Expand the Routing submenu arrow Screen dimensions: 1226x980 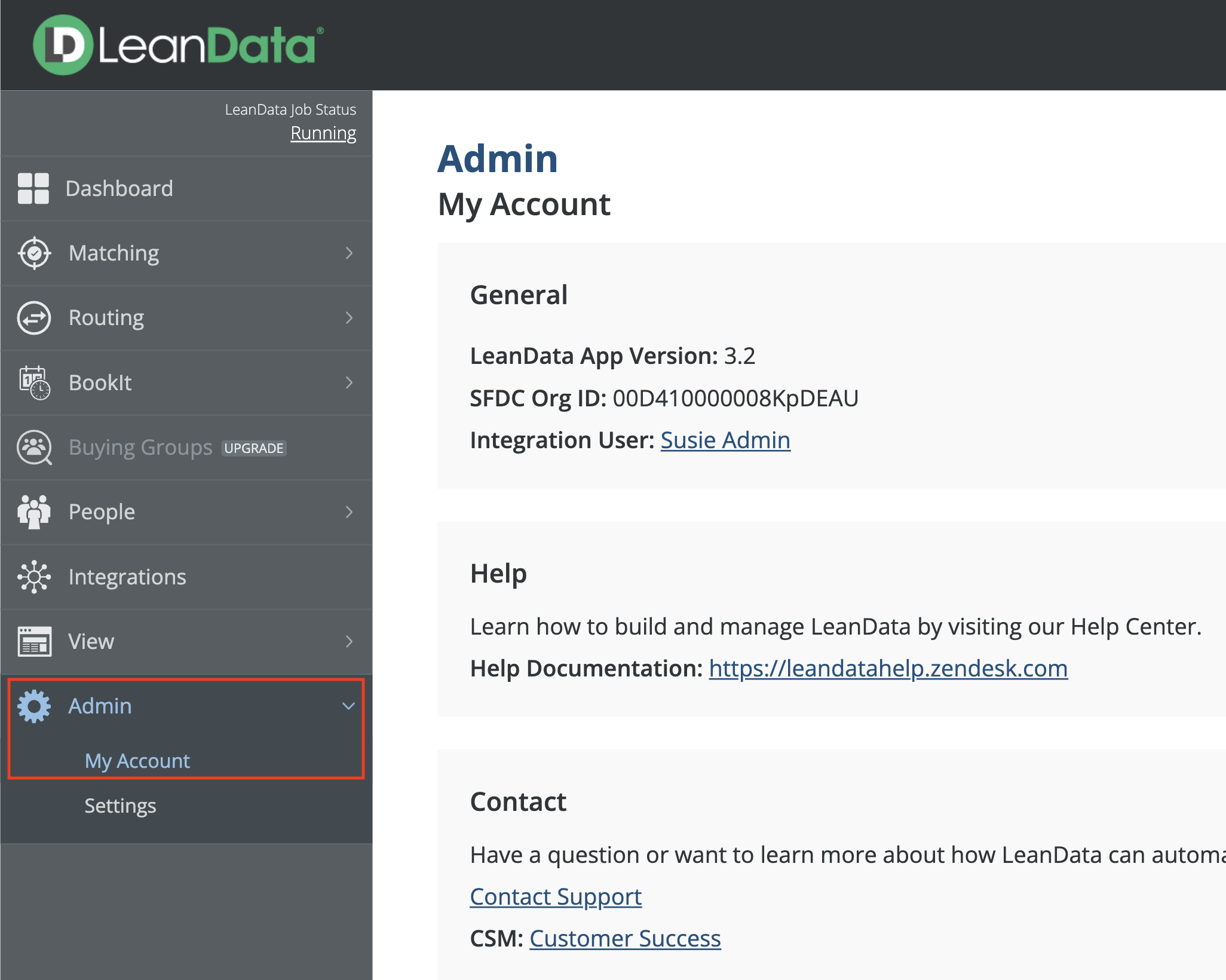click(350, 318)
